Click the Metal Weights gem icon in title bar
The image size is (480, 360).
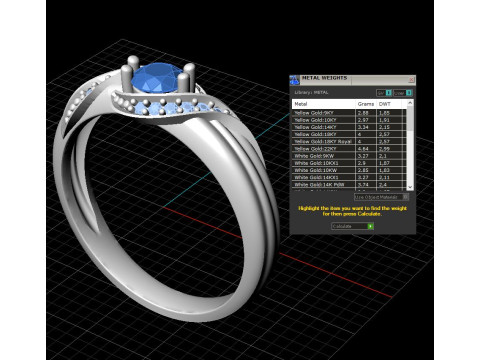[x=294, y=80]
